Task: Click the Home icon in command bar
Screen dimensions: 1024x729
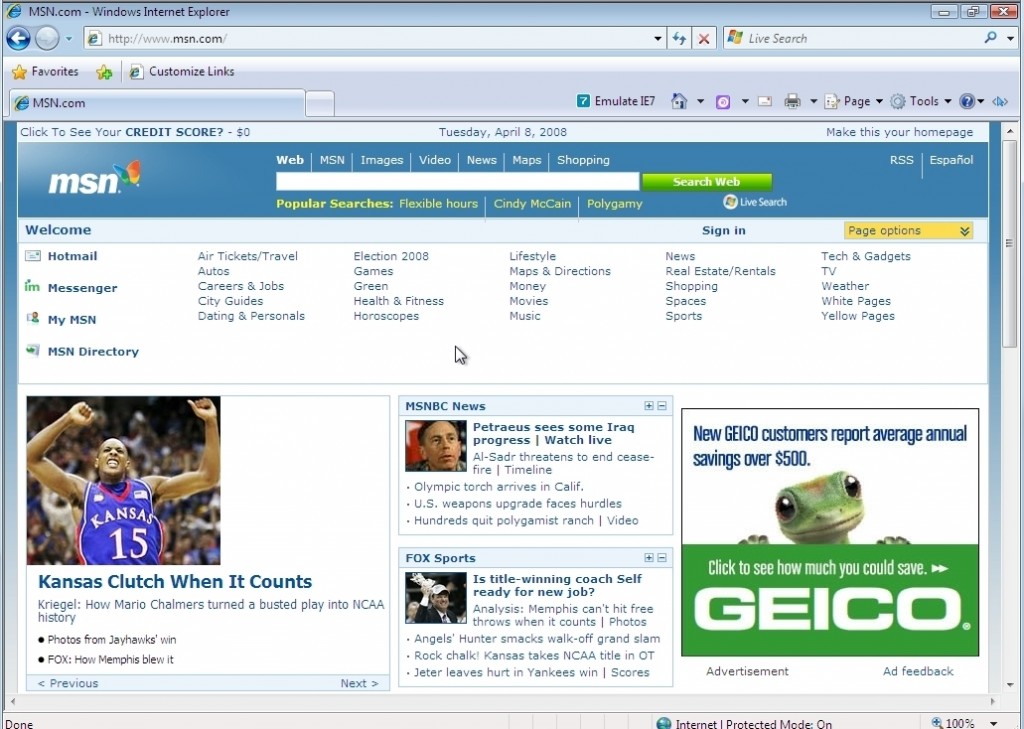Action: 679,101
